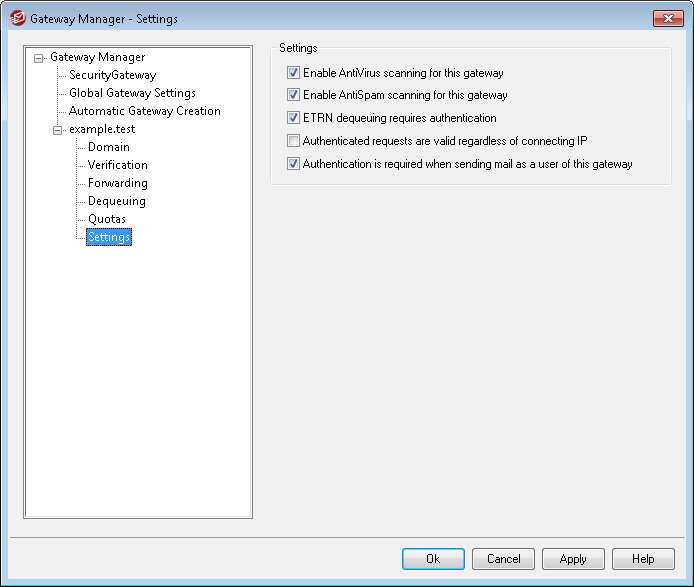Uncheck authentication required when sending mail
Image resolution: width=694 pixels, height=587 pixels.
(294, 164)
